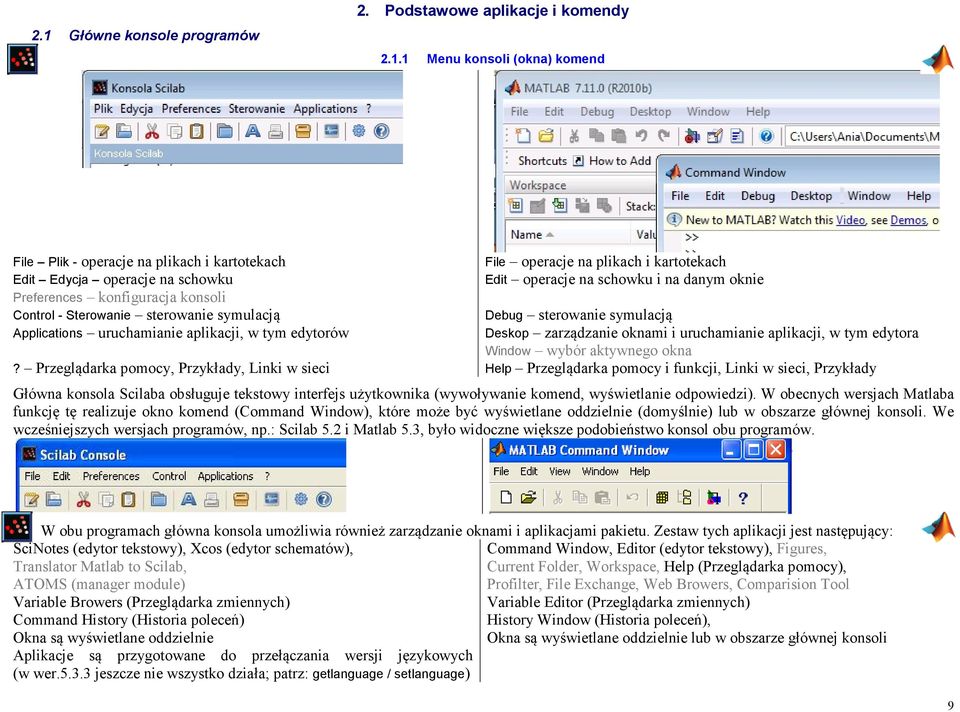
Task: Click workspace browser grid icon in MATLAB Command Window XP
Action: tap(661, 497)
